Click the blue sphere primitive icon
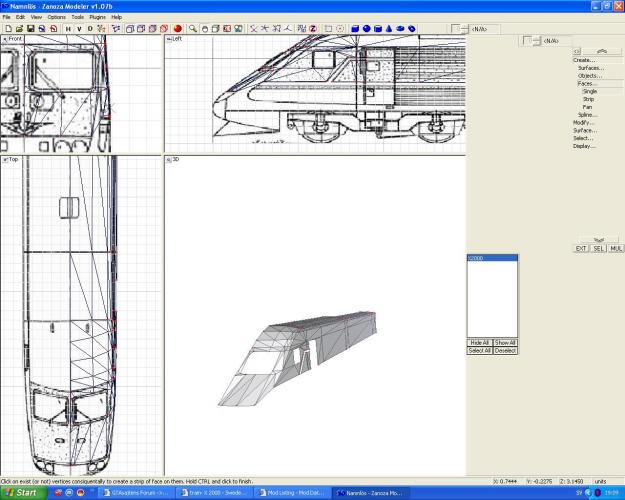The width and height of the screenshot is (625, 500). [x=366, y=29]
